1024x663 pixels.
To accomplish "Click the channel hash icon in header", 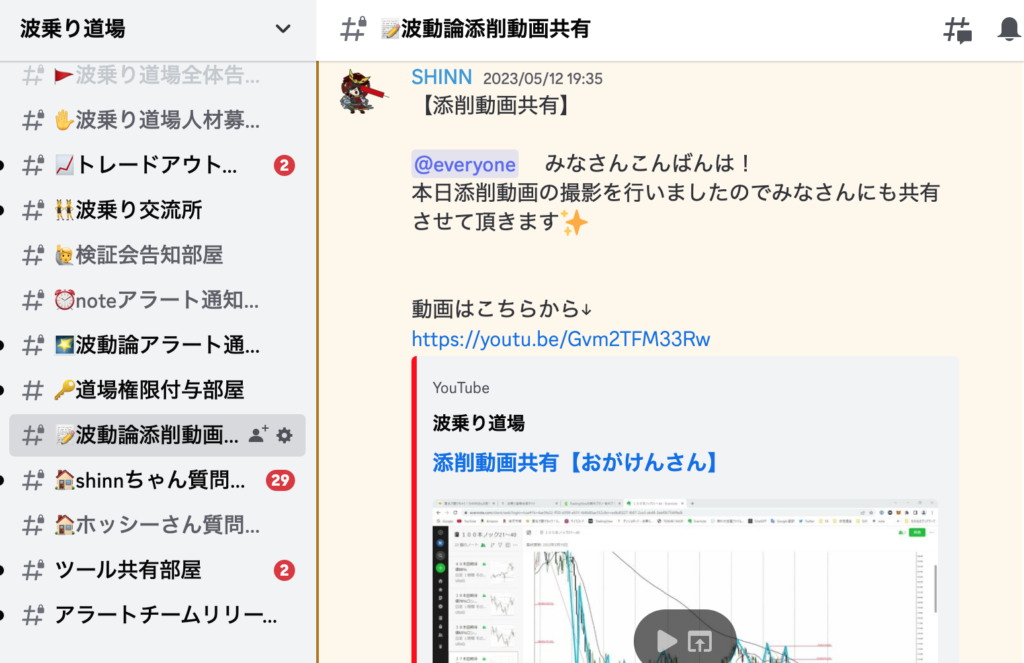I will [353, 29].
